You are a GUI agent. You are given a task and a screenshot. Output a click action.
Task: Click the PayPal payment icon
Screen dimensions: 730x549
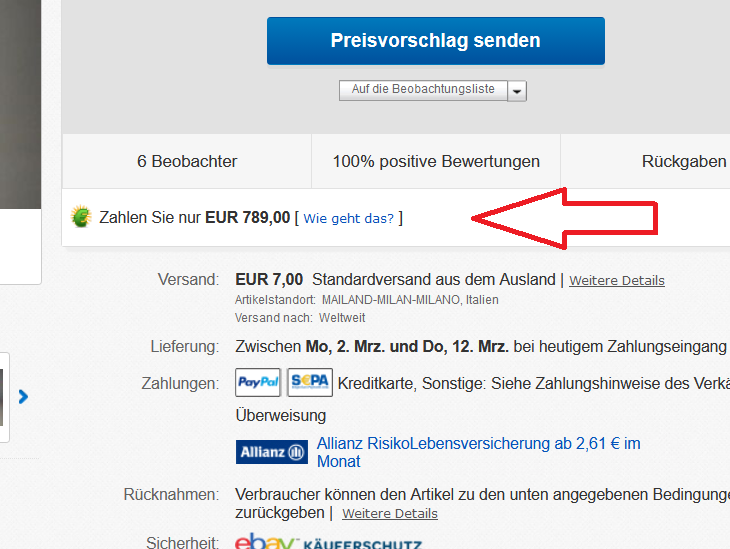point(258,382)
